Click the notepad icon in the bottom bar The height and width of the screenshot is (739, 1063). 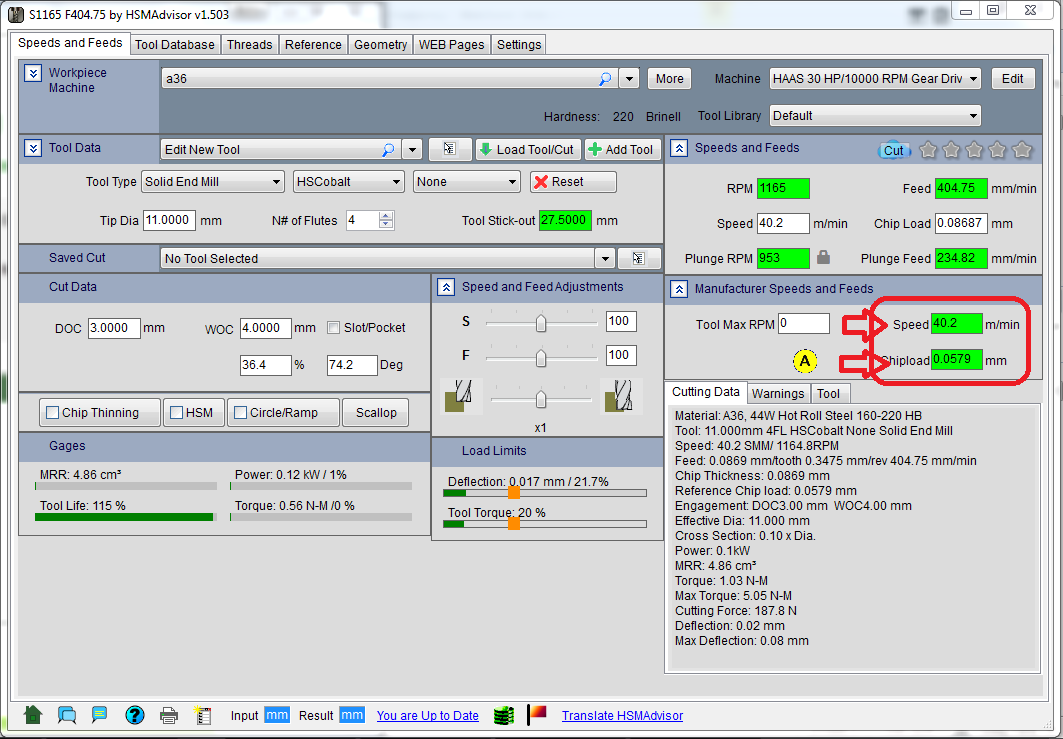pyautogui.click(x=203, y=715)
